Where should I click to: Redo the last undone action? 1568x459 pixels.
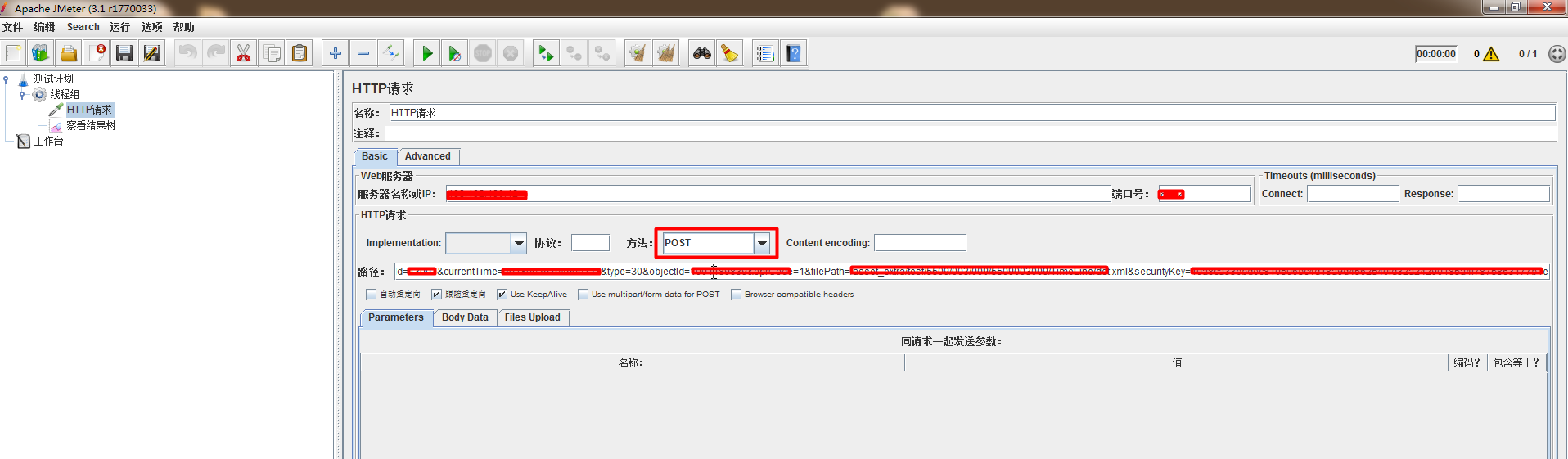[216, 54]
